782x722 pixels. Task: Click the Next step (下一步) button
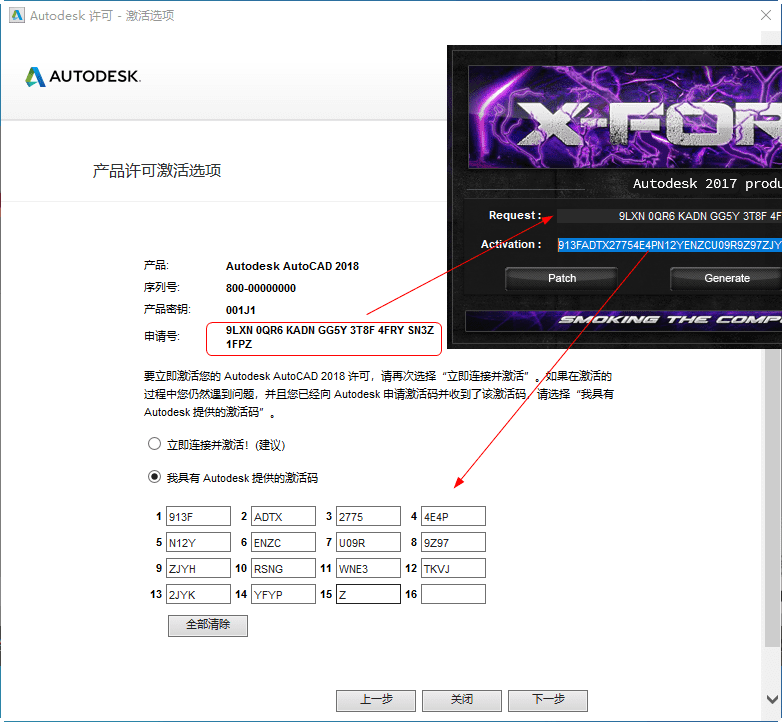coord(548,701)
